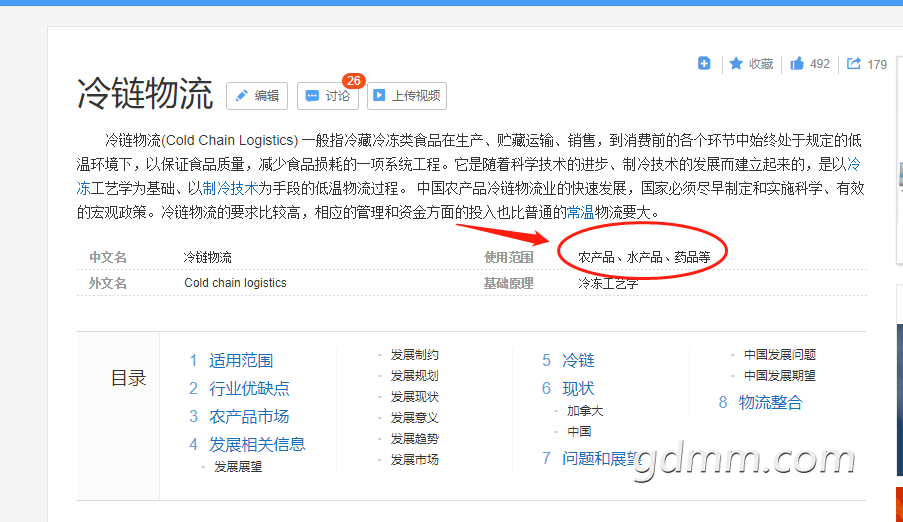Click the share arrow icon
The image size is (903, 522).
click(854, 63)
